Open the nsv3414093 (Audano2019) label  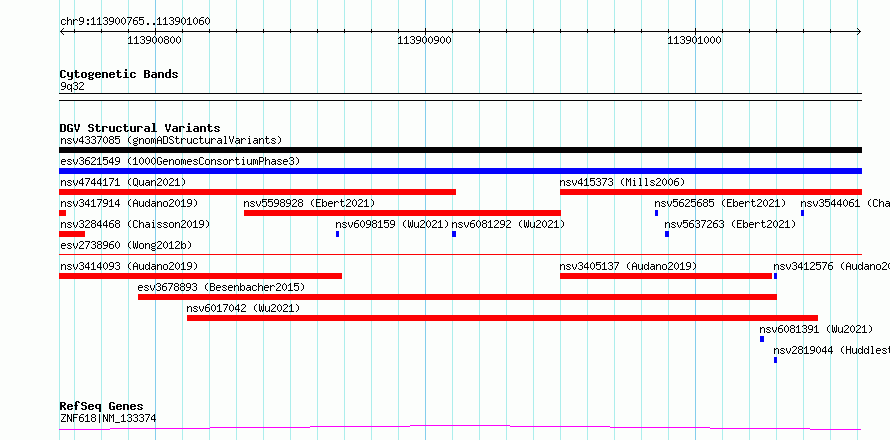[129, 266]
